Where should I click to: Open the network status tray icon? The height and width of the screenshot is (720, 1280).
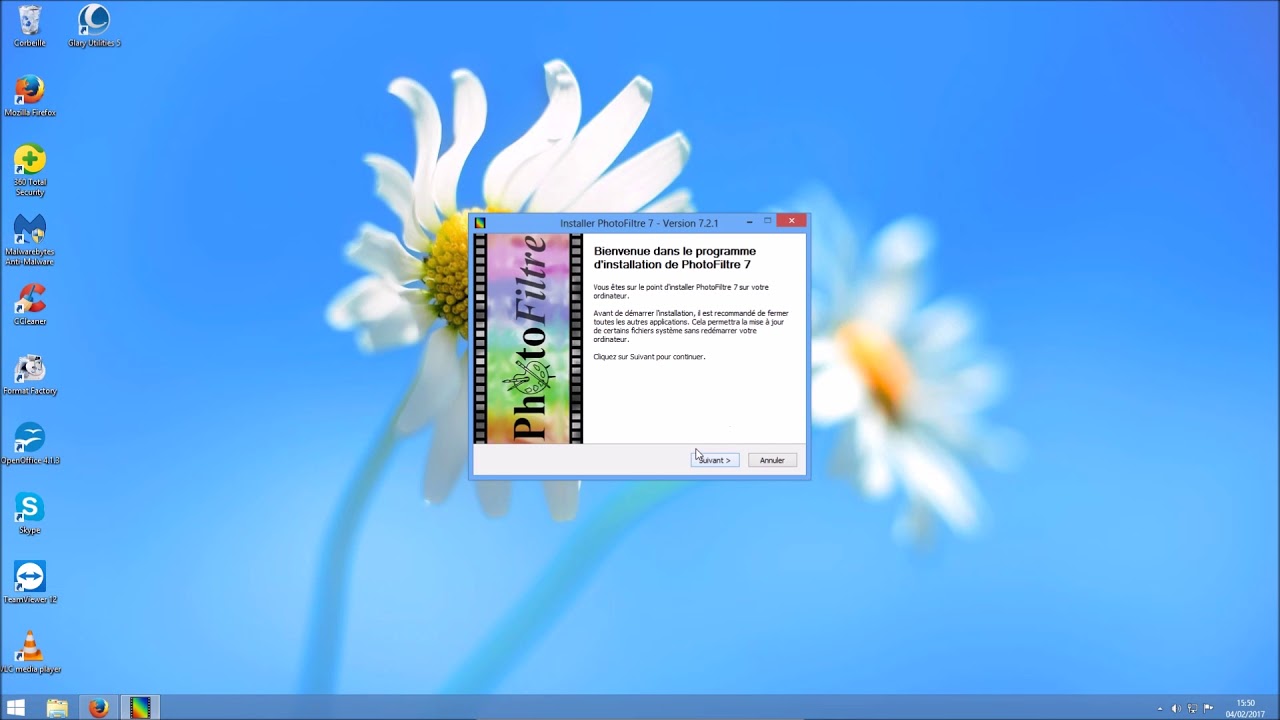[1192, 709]
